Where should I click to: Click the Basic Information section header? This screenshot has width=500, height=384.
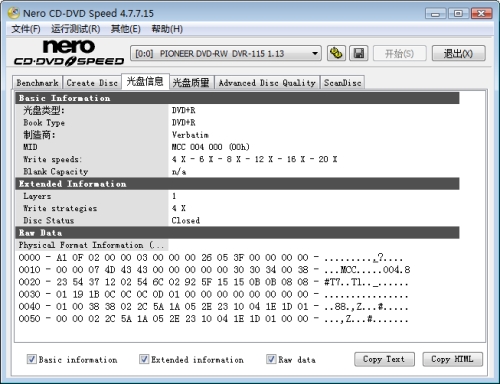237,98
